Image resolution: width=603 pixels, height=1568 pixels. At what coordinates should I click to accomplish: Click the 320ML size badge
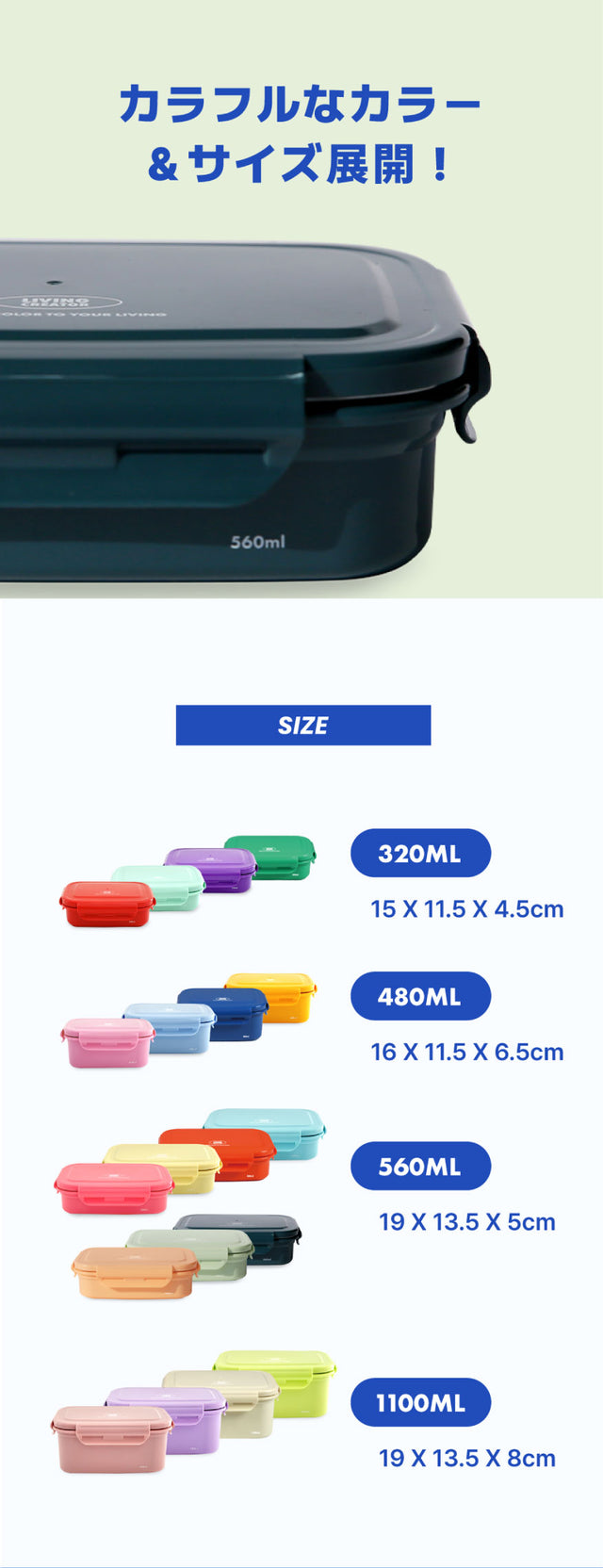tap(420, 854)
